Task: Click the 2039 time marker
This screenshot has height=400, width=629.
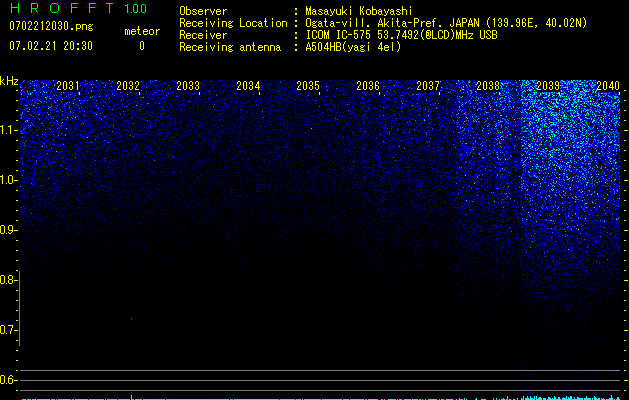Action: coord(548,85)
